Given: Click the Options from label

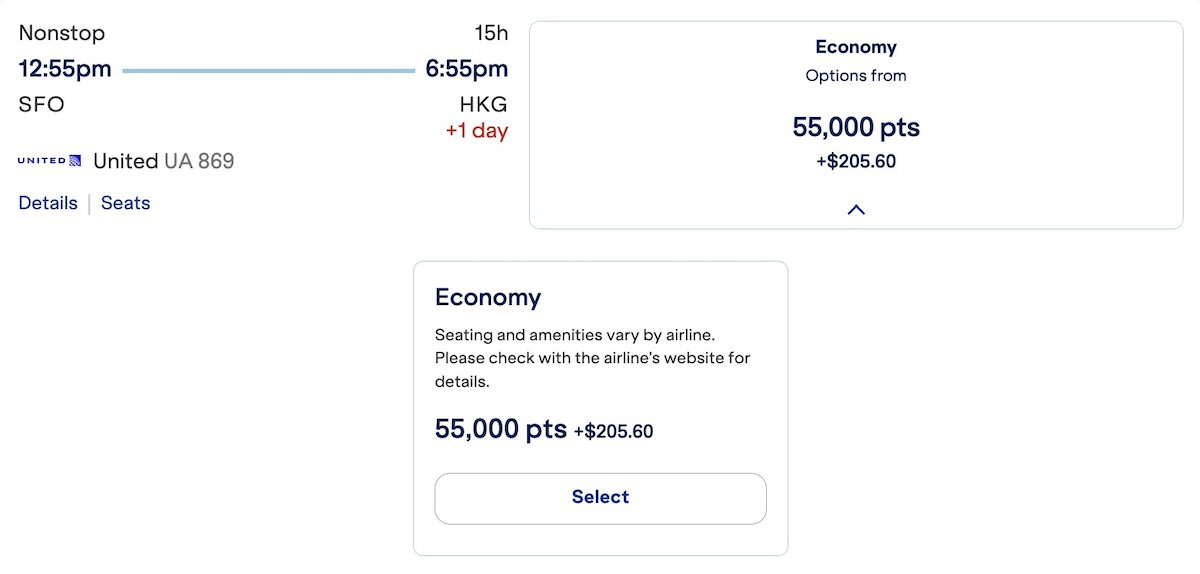Looking at the screenshot, I should (x=856, y=75).
